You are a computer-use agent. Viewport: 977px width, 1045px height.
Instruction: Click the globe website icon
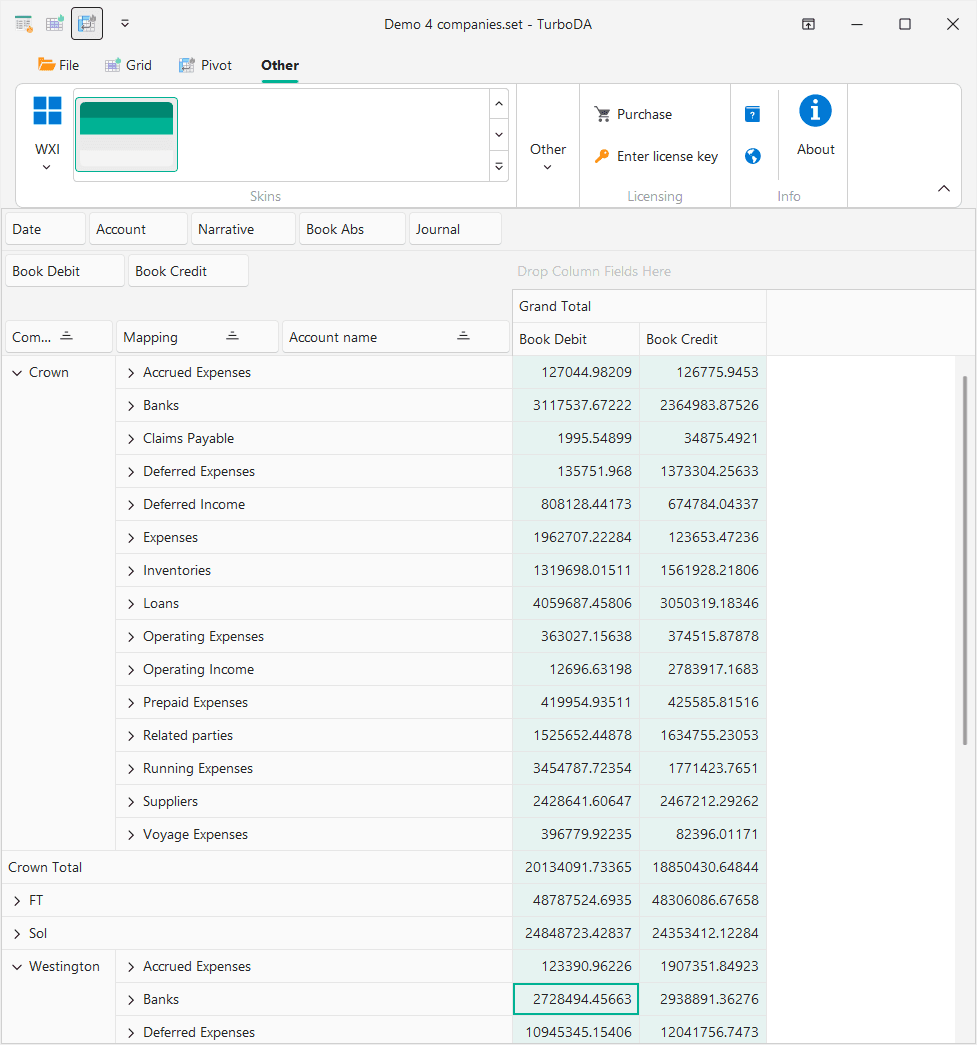[x=752, y=157]
